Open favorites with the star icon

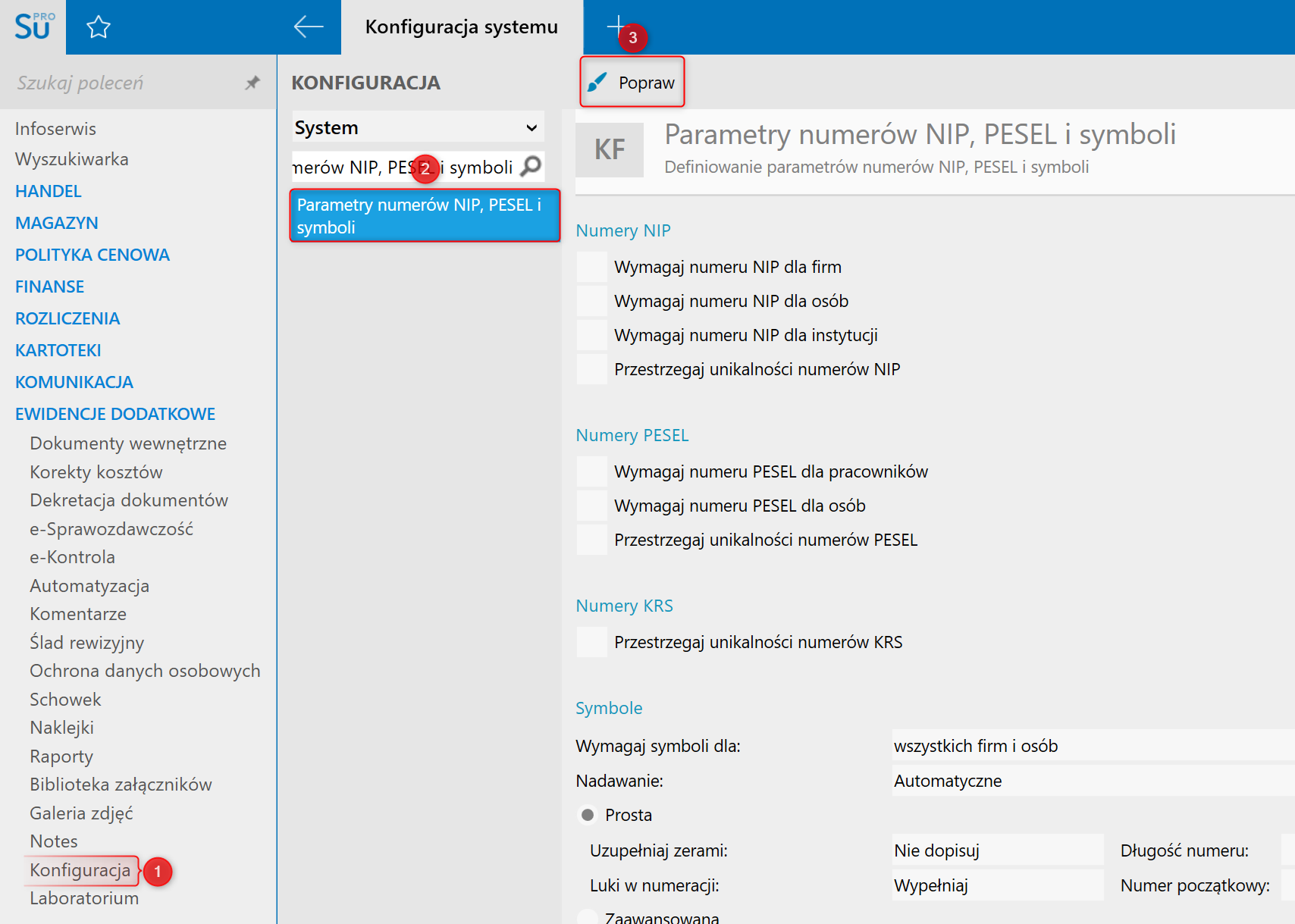(x=99, y=27)
